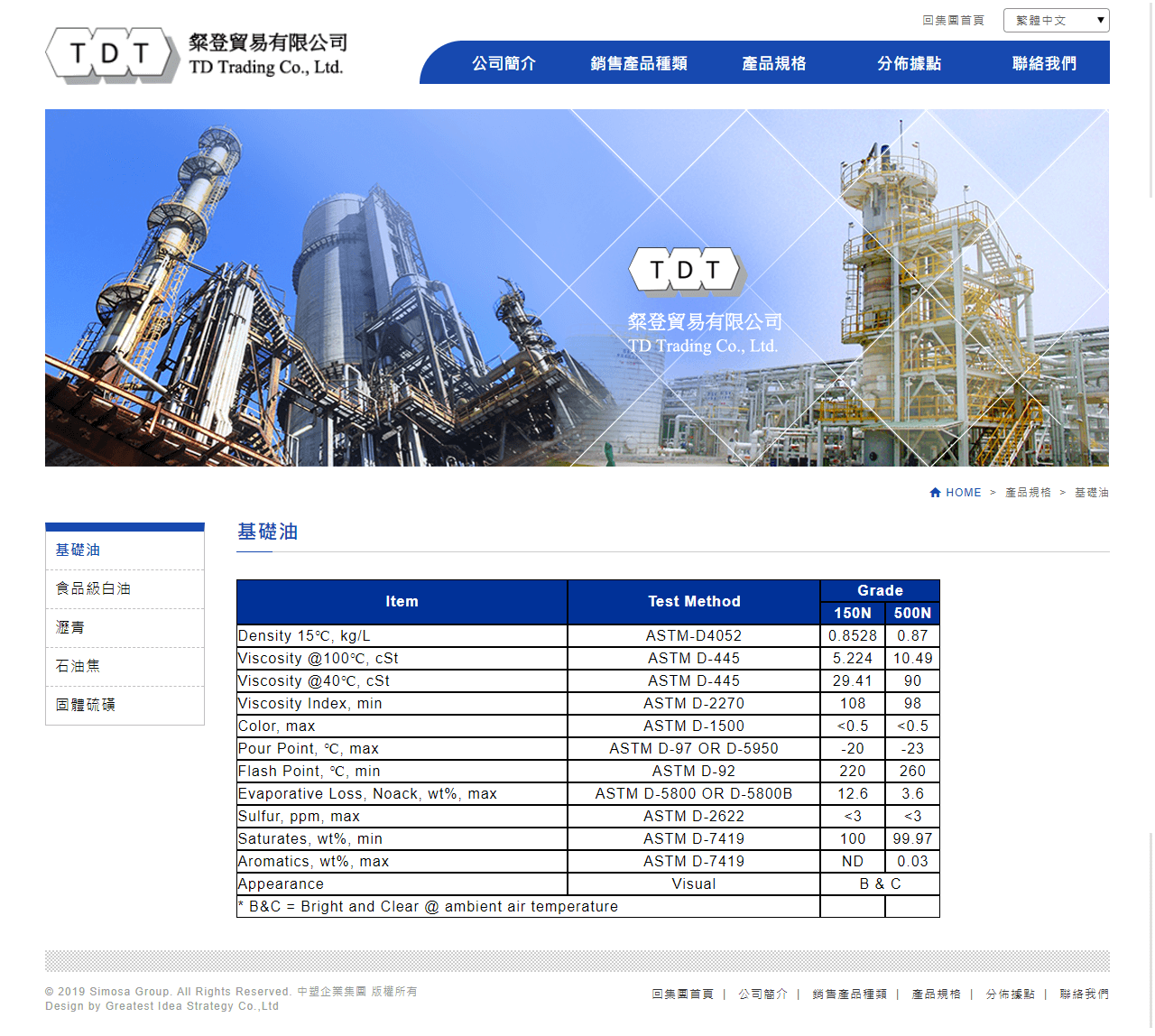Click the home icon in the breadcrumb
This screenshot has height=1036, width=1155.
[935, 493]
